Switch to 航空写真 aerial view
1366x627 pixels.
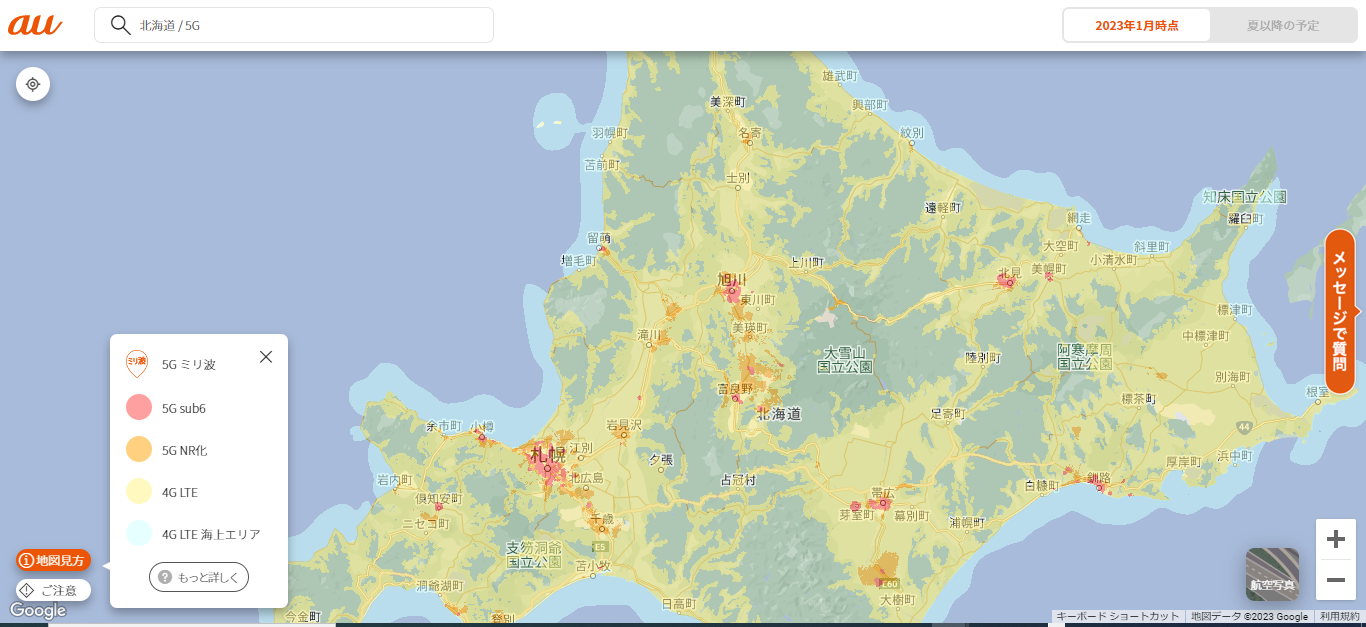(x=1272, y=574)
